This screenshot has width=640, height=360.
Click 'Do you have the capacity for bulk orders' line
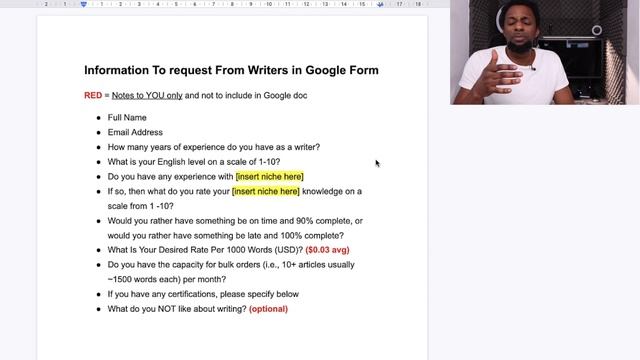tap(231, 264)
